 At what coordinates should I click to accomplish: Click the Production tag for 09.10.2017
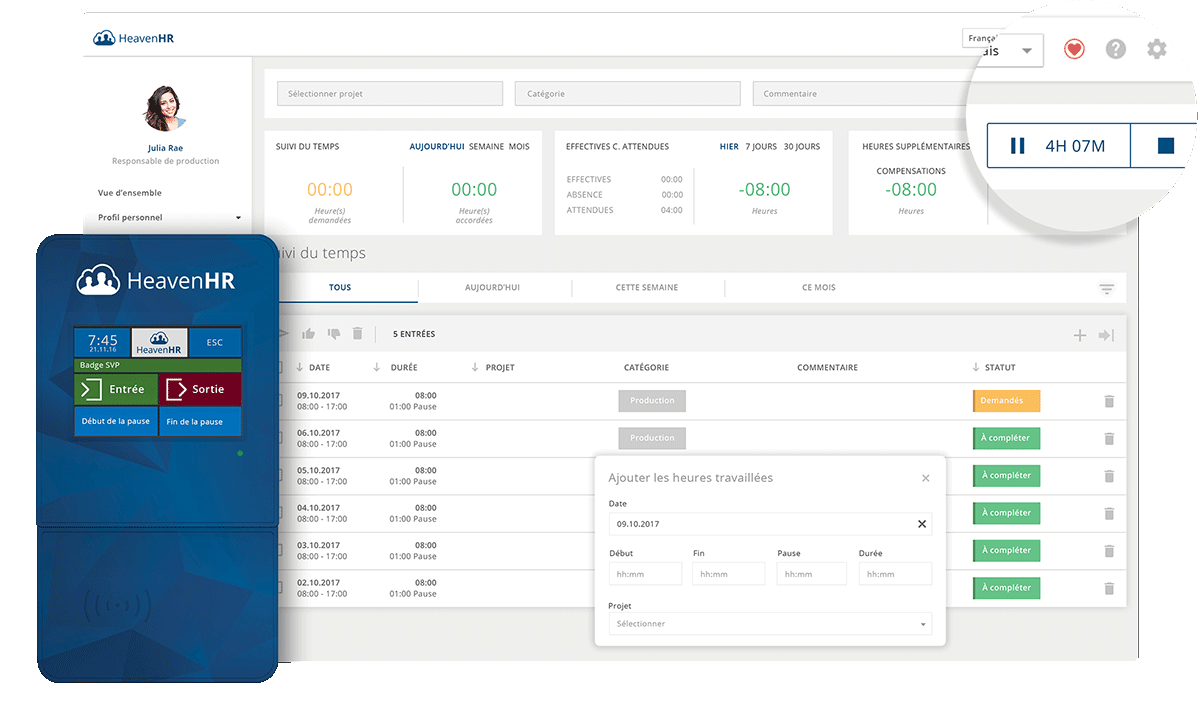click(x=652, y=401)
